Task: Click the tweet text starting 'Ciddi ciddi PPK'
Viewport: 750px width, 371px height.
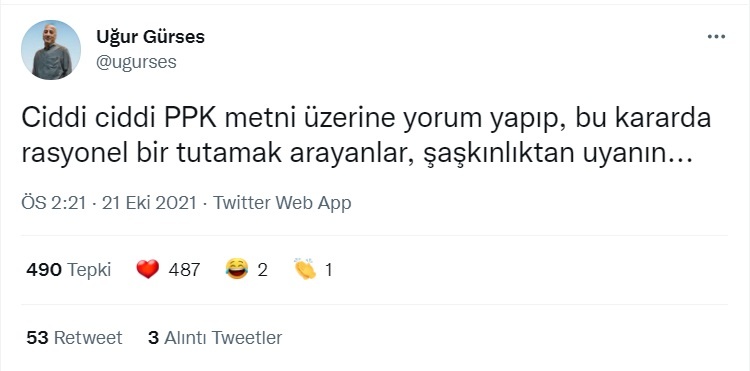Action: click(x=366, y=136)
